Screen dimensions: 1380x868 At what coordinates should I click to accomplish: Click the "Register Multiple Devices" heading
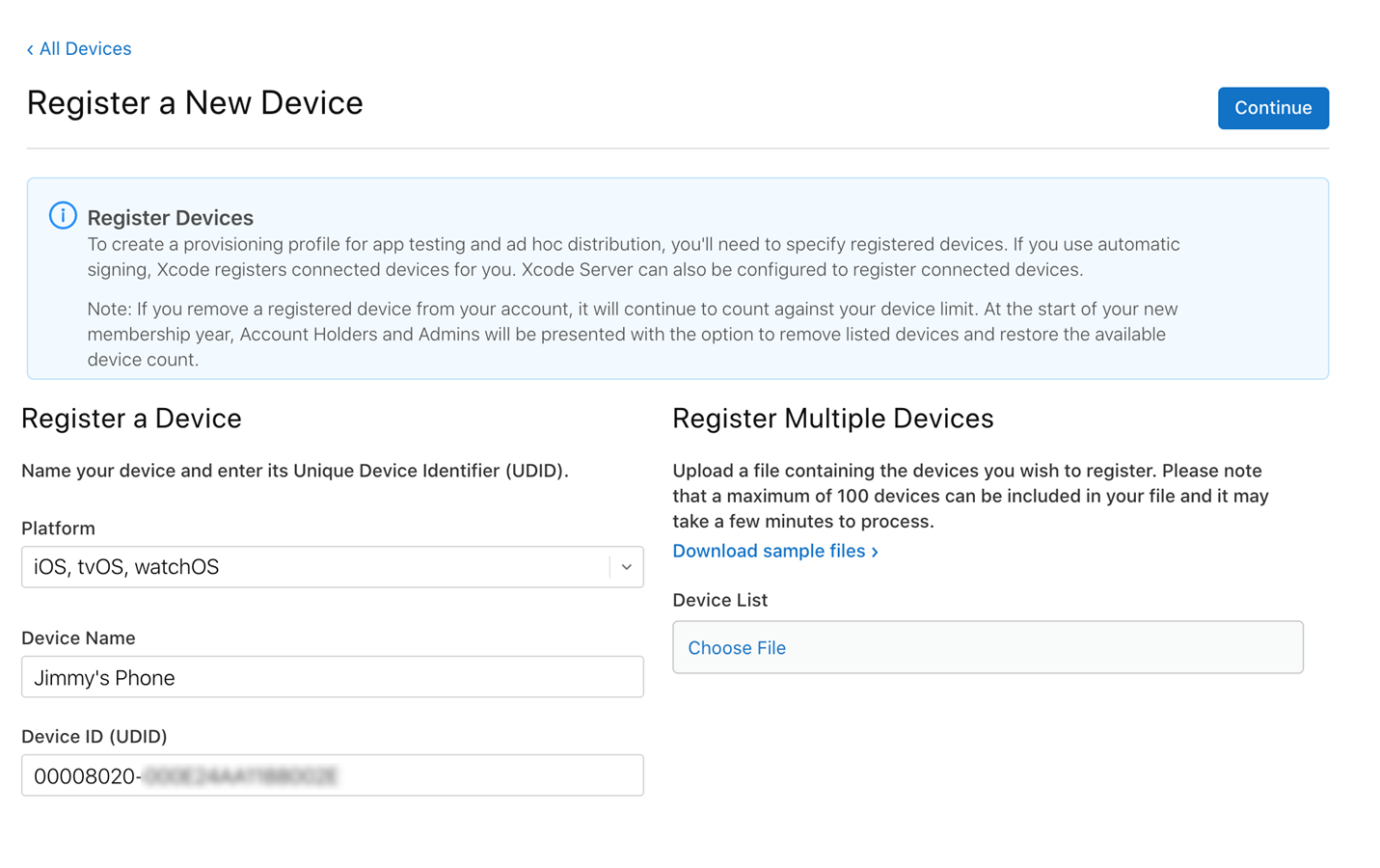click(830, 418)
